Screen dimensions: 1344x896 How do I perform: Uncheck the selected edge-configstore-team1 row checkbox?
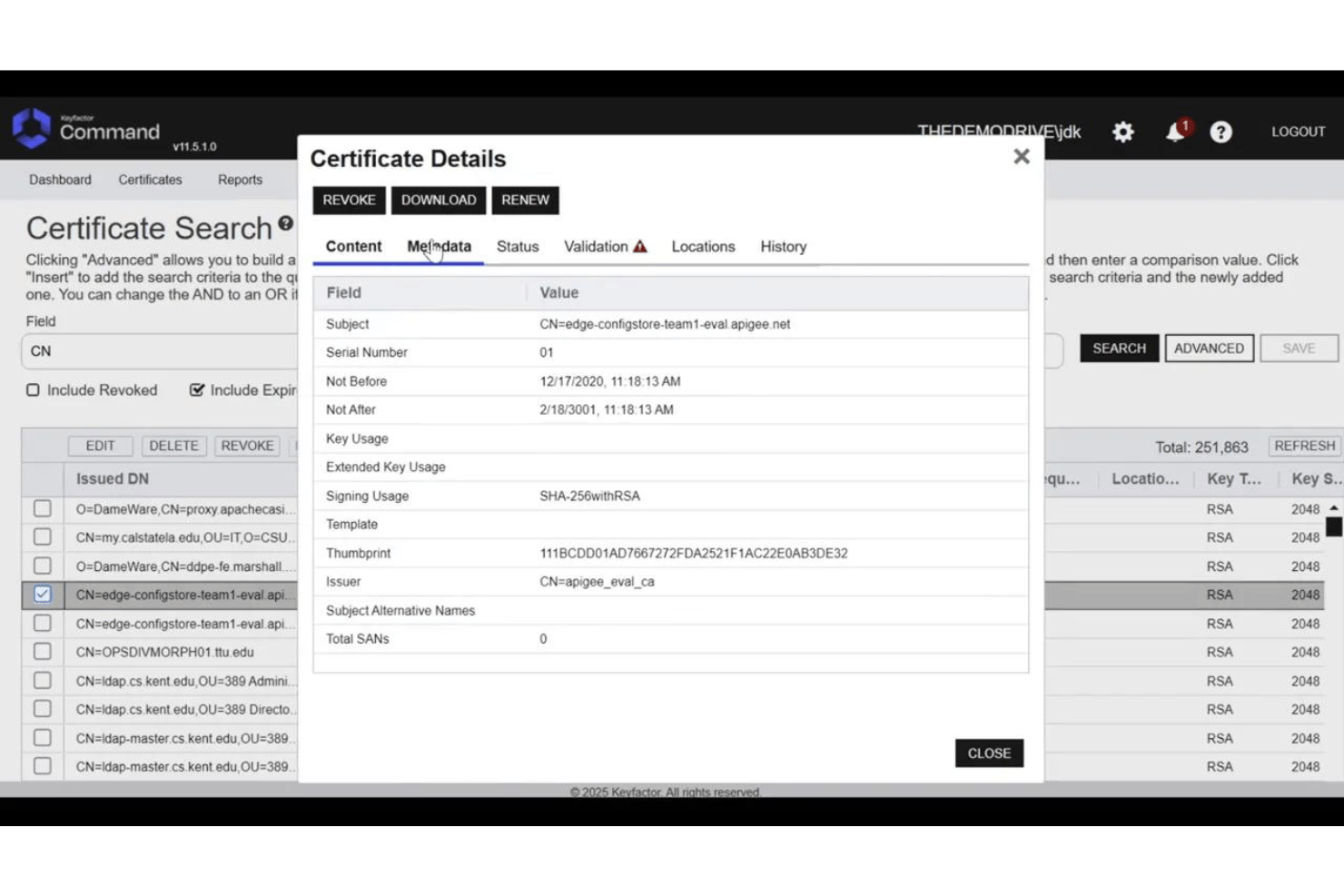tap(43, 595)
